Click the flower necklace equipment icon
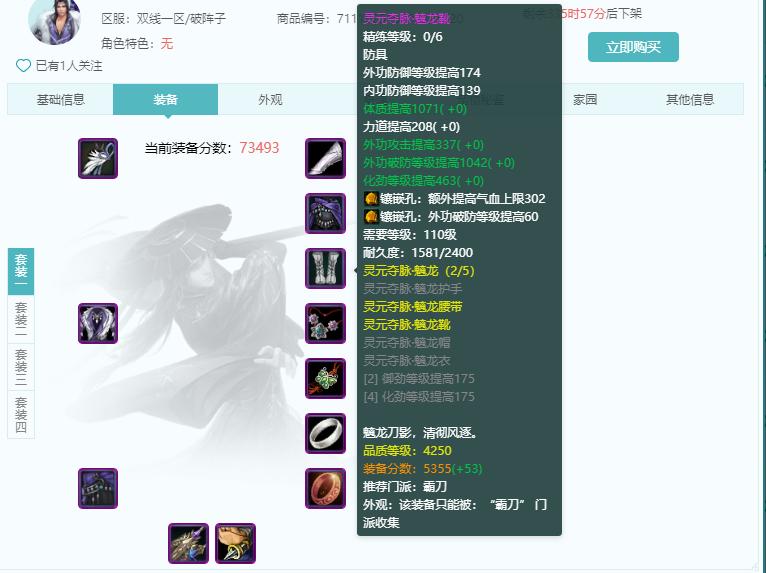 pyautogui.click(x=325, y=323)
